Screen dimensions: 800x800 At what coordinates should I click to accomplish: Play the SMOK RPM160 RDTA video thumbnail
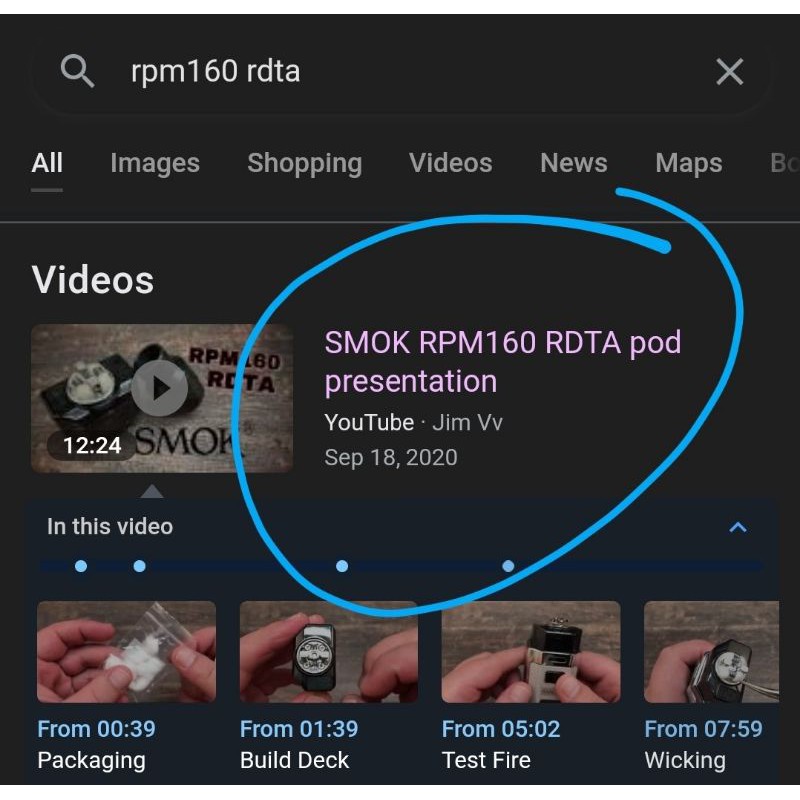click(x=162, y=398)
